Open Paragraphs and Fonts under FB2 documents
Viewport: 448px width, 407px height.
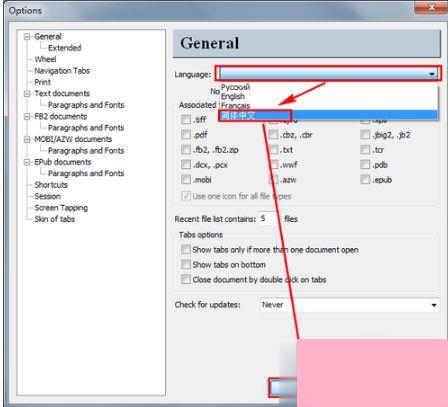[86, 128]
